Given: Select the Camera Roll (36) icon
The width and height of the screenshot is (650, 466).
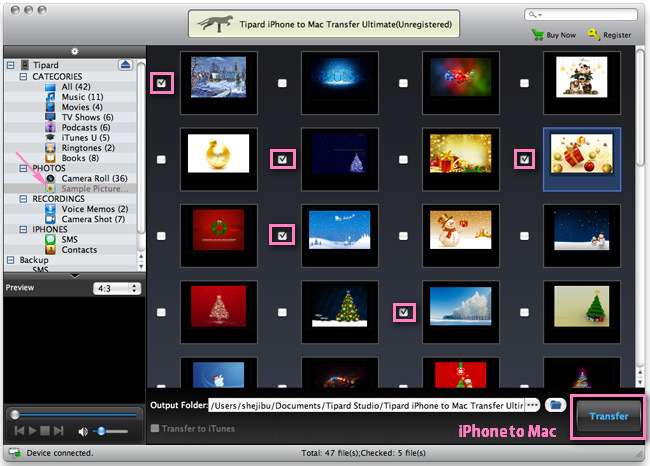Looking at the screenshot, I should click(50, 178).
